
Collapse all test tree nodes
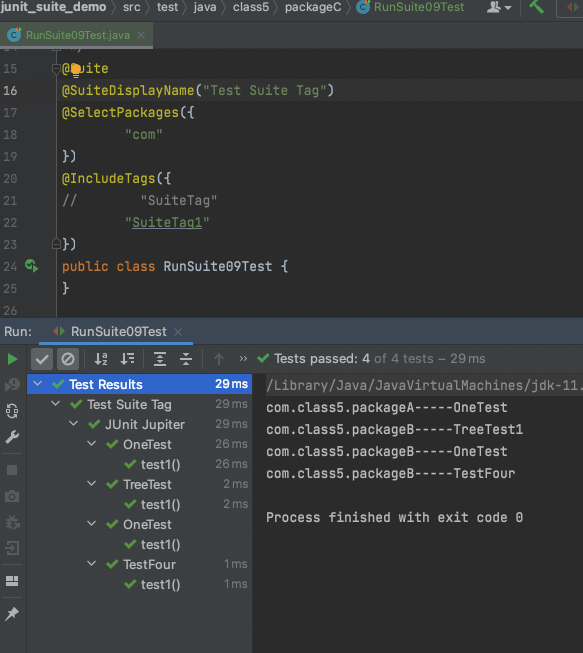pos(186,359)
